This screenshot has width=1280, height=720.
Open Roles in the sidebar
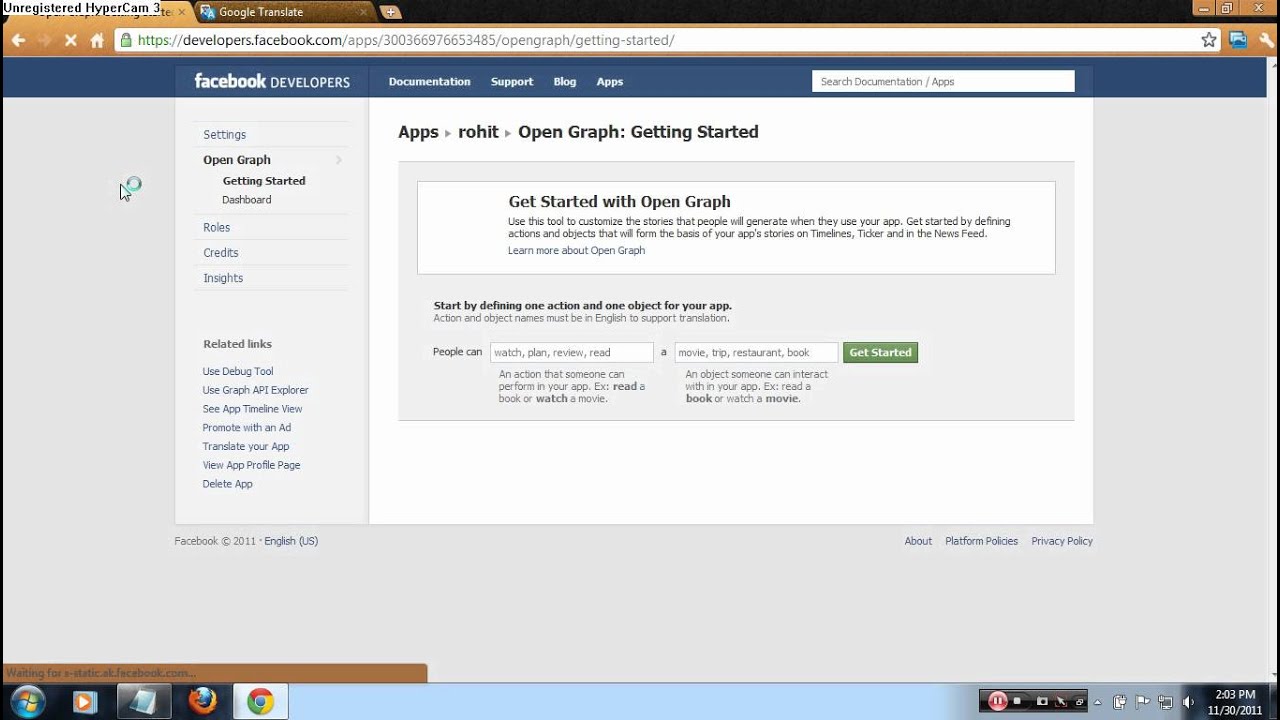217,228
